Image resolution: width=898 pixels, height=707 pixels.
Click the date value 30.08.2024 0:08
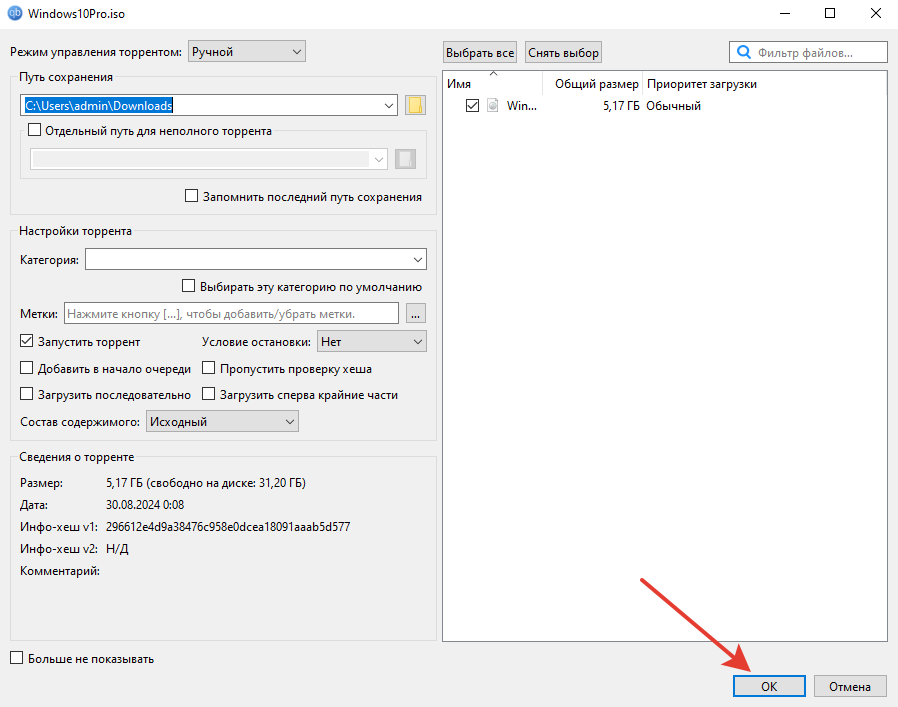(145, 505)
